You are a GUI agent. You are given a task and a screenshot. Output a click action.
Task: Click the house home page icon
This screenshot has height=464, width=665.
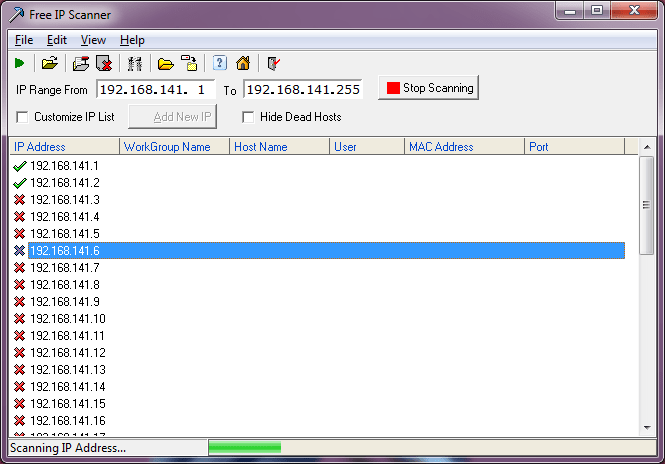tap(243, 63)
